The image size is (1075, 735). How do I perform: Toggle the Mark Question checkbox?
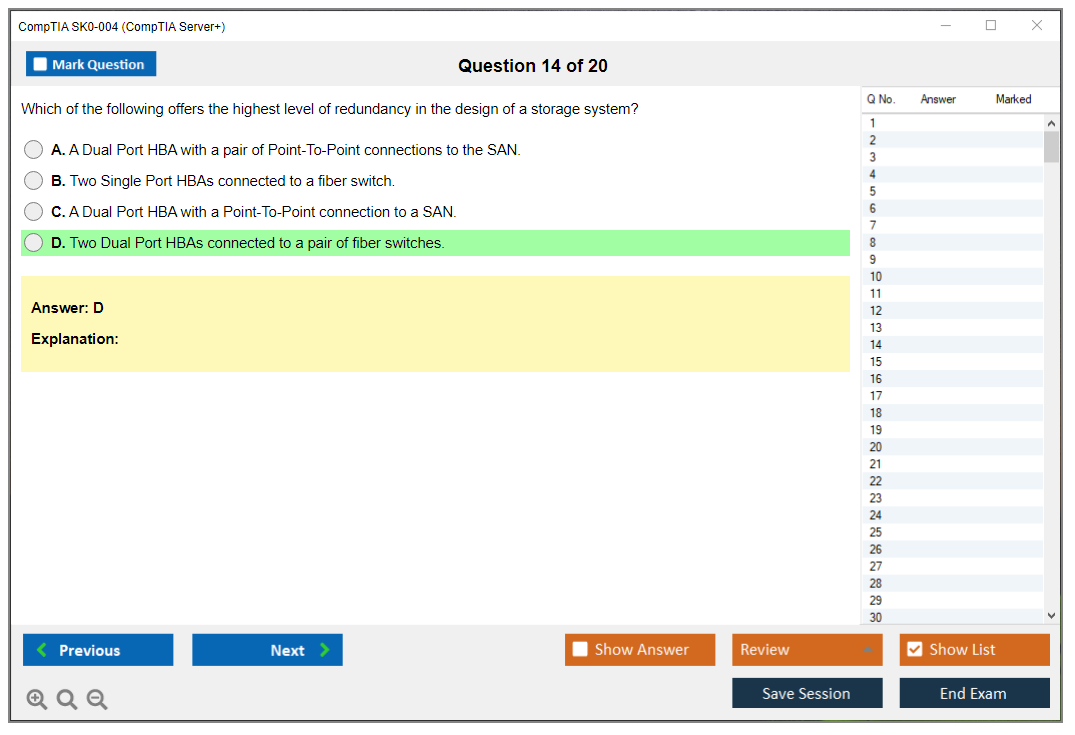pyautogui.click(x=41, y=65)
